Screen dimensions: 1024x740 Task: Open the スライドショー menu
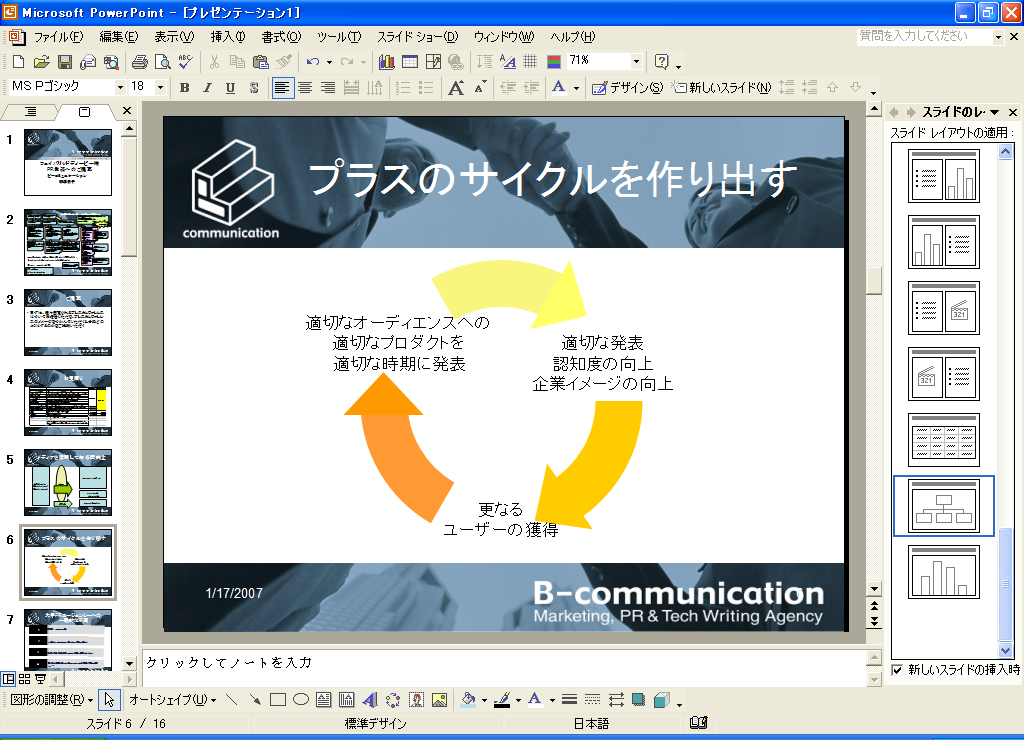tap(417, 37)
